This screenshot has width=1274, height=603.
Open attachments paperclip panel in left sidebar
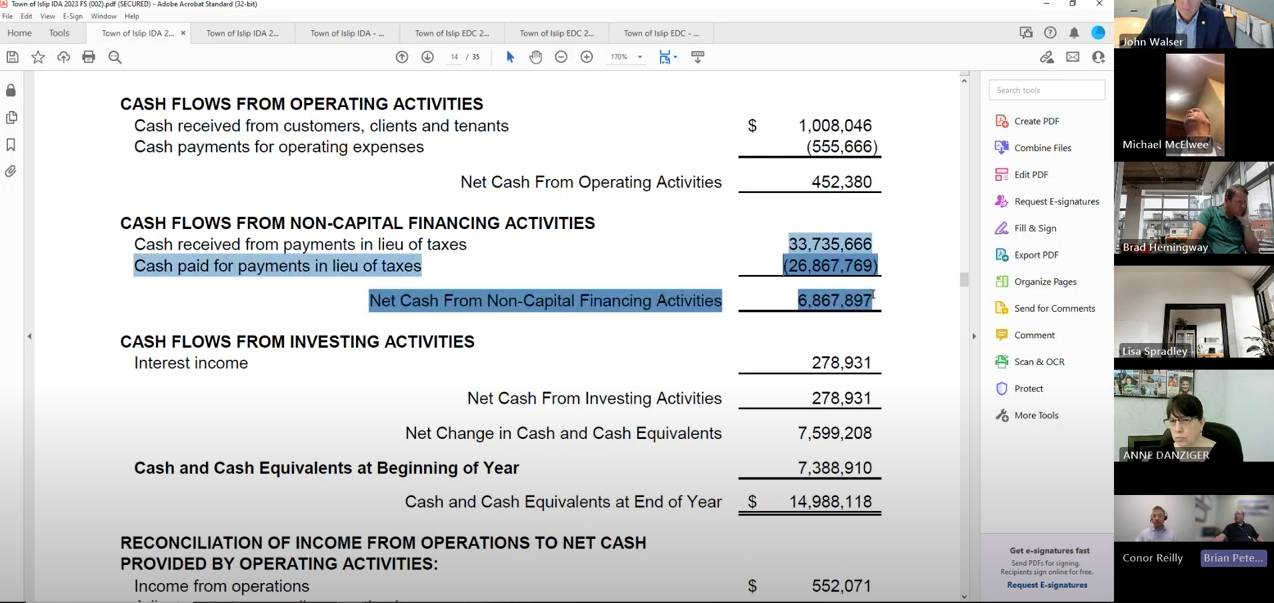tap(11, 171)
